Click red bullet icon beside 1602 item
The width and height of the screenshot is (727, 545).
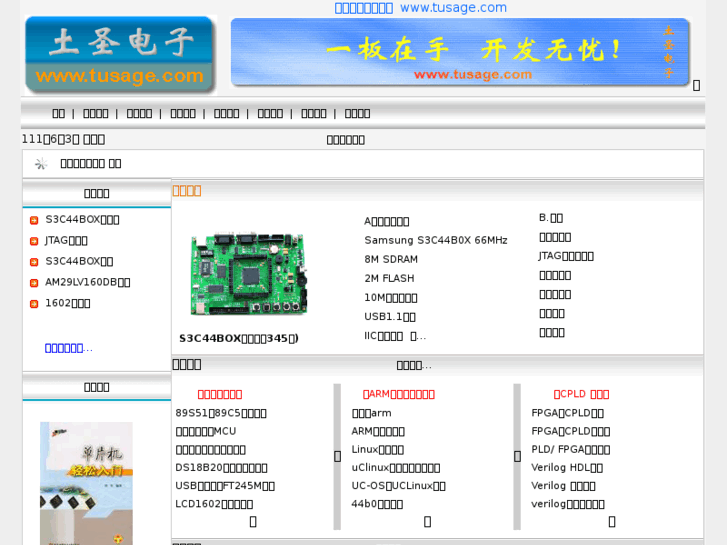coord(34,303)
